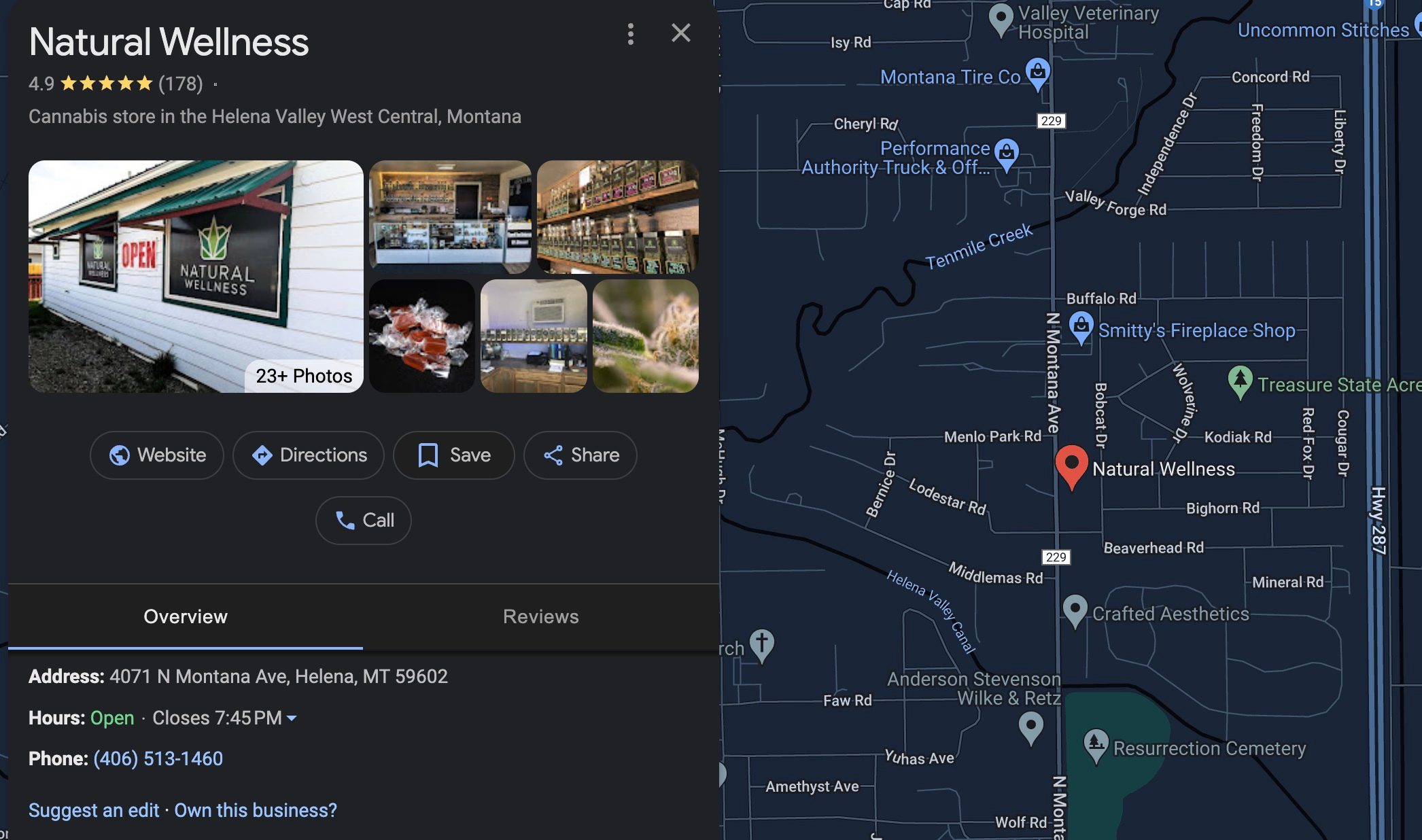Select the Crafted Aesthetics location pin

pos(1075,610)
